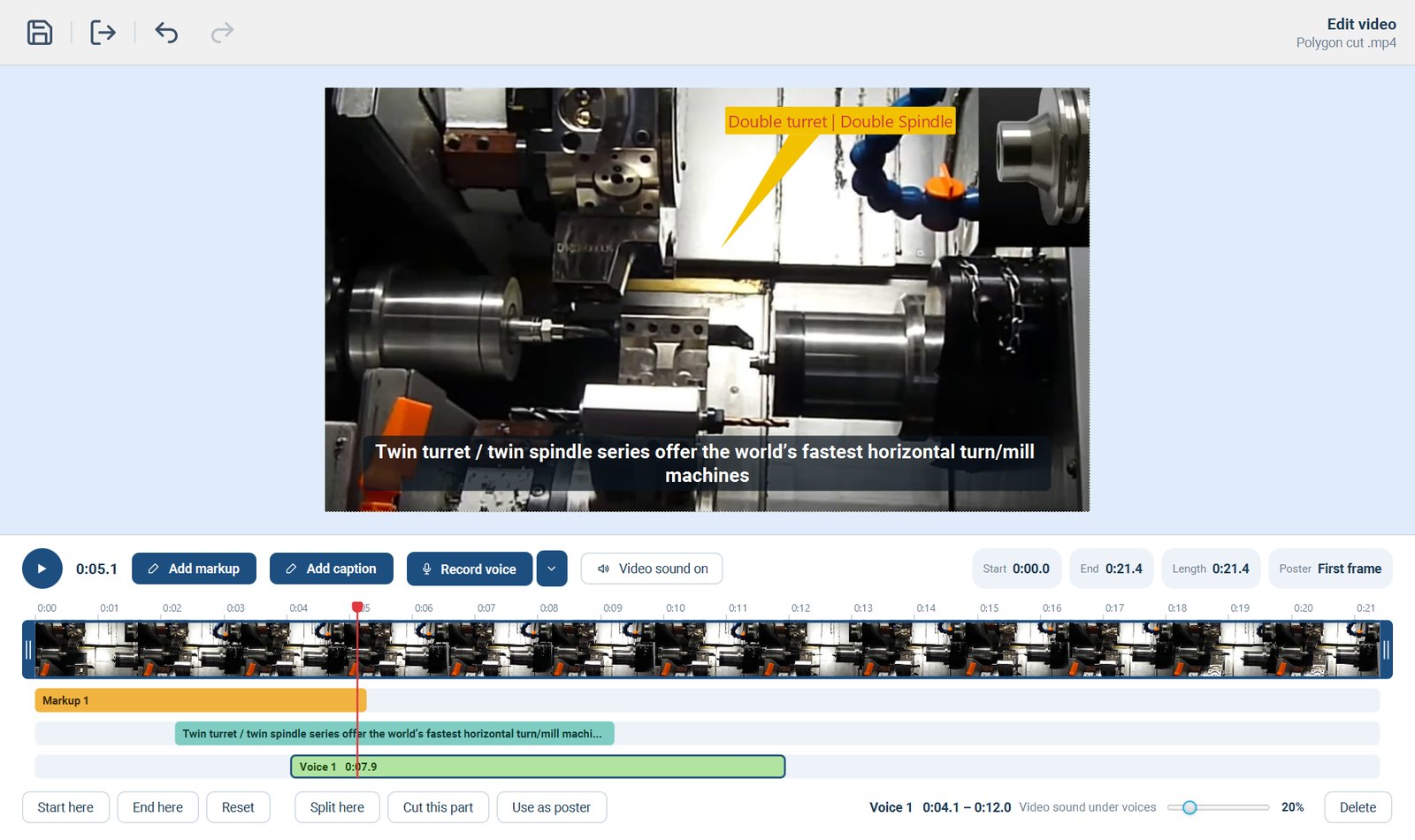Select the Markup 1 track clip
The width and height of the screenshot is (1415, 840).
[201, 700]
